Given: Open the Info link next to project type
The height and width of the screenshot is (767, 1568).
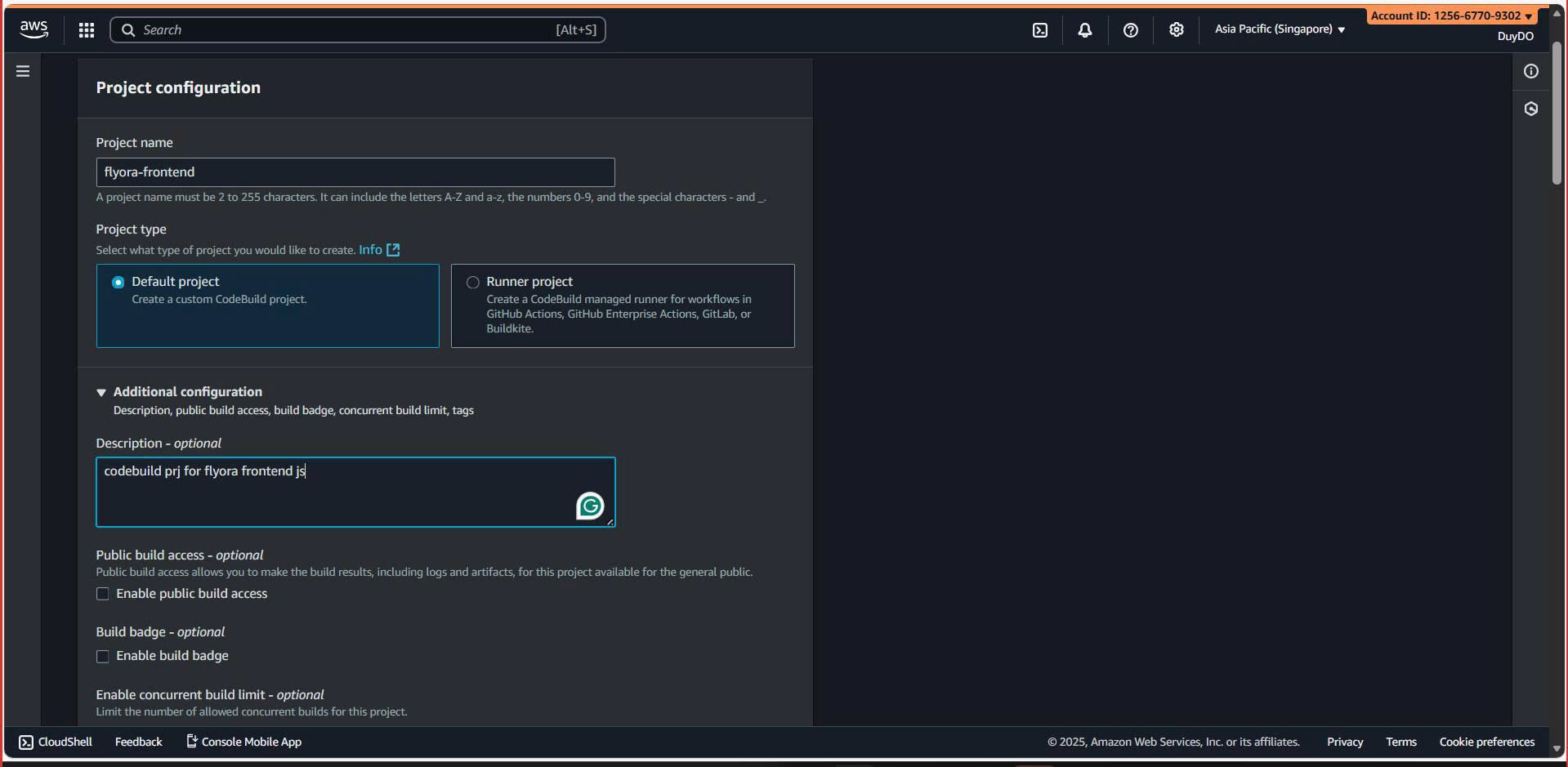Looking at the screenshot, I should coord(372,250).
